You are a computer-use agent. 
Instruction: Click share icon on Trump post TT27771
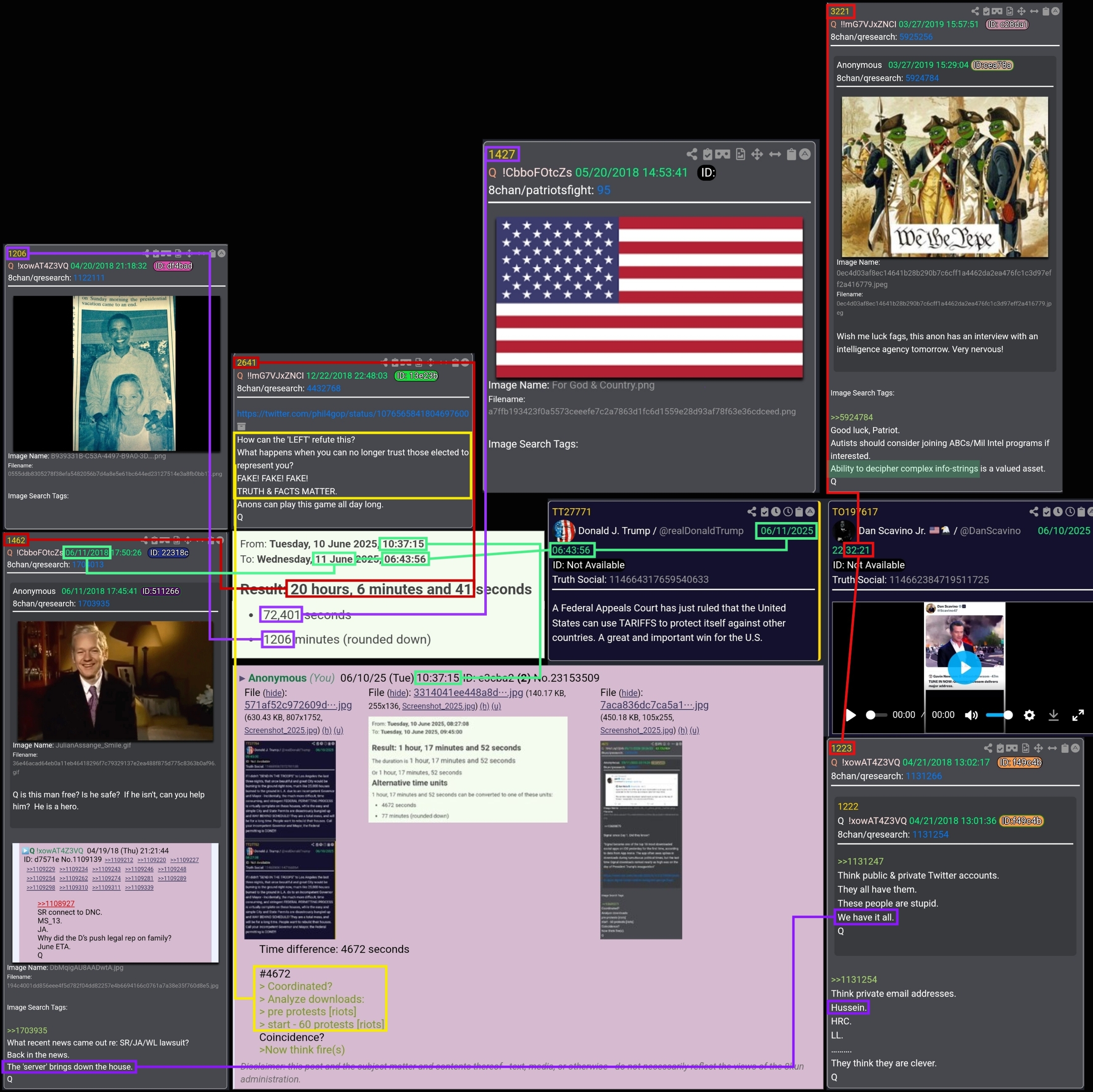[x=751, y=512]
